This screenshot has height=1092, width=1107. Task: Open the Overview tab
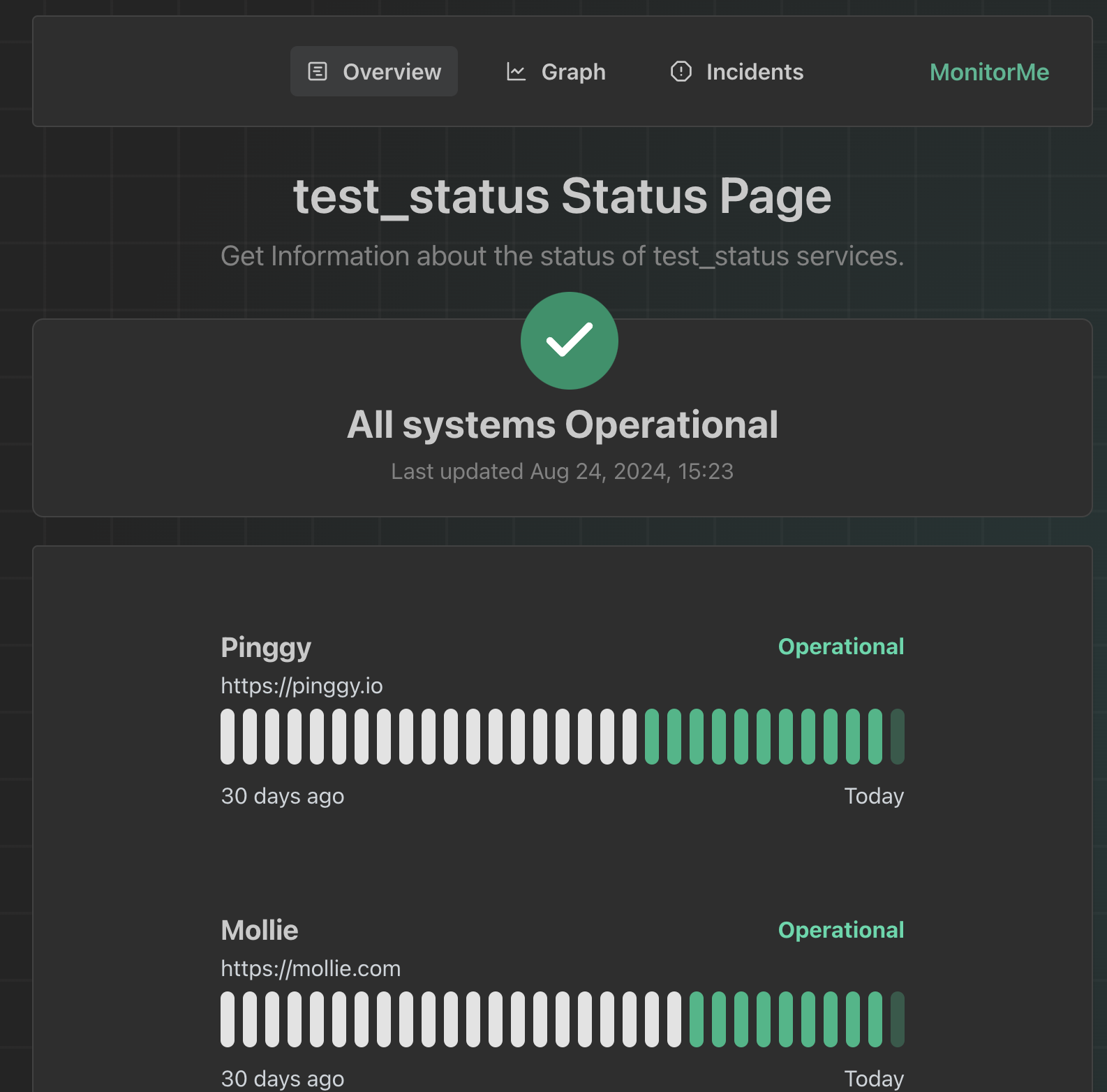click(374, 71)
